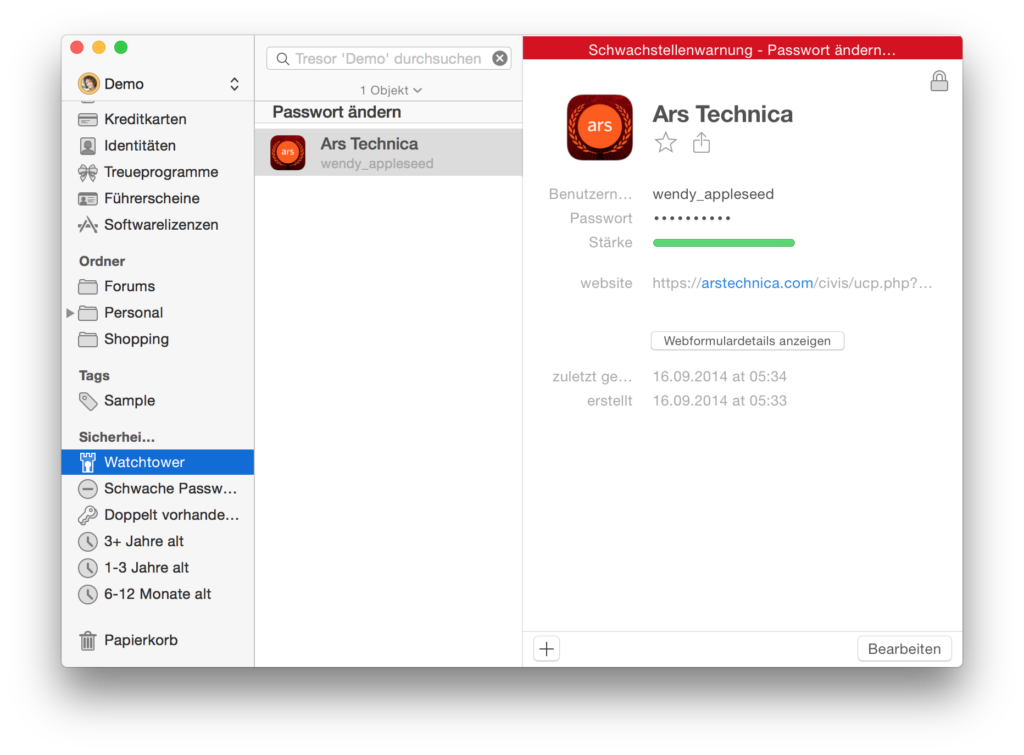This screenshot has width=1024, height=755.
Task: Open Softwarelizenzen category label
Action: click(x=161, y=225)
